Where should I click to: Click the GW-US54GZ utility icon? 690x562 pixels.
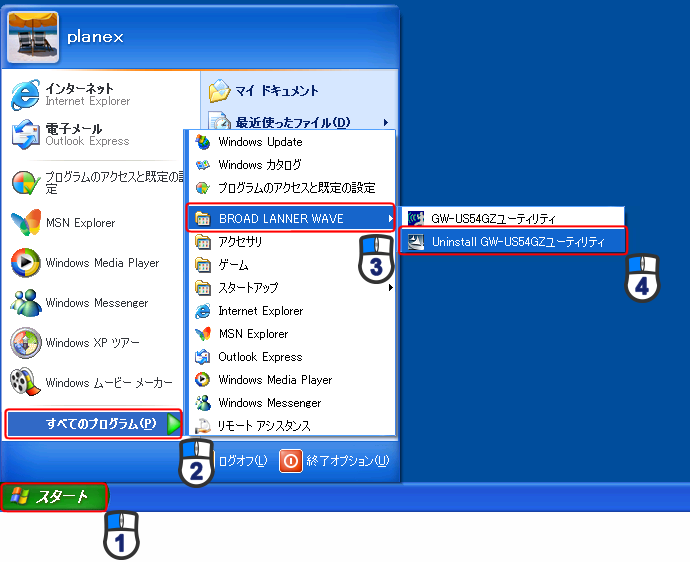415,218
